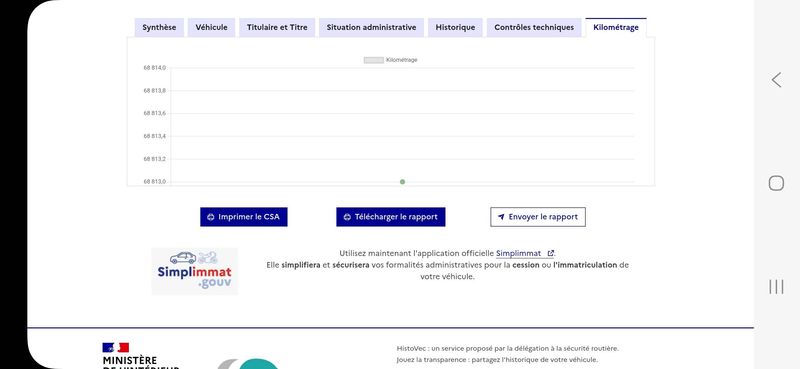
Task: Click the '68 813,4' axis label
Action: (155, 136)
